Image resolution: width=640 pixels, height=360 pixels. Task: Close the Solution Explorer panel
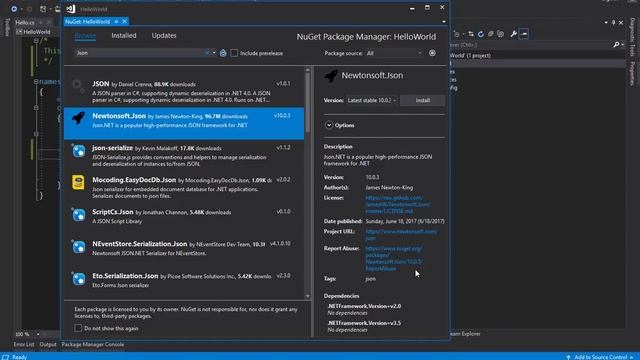point(621,22)
